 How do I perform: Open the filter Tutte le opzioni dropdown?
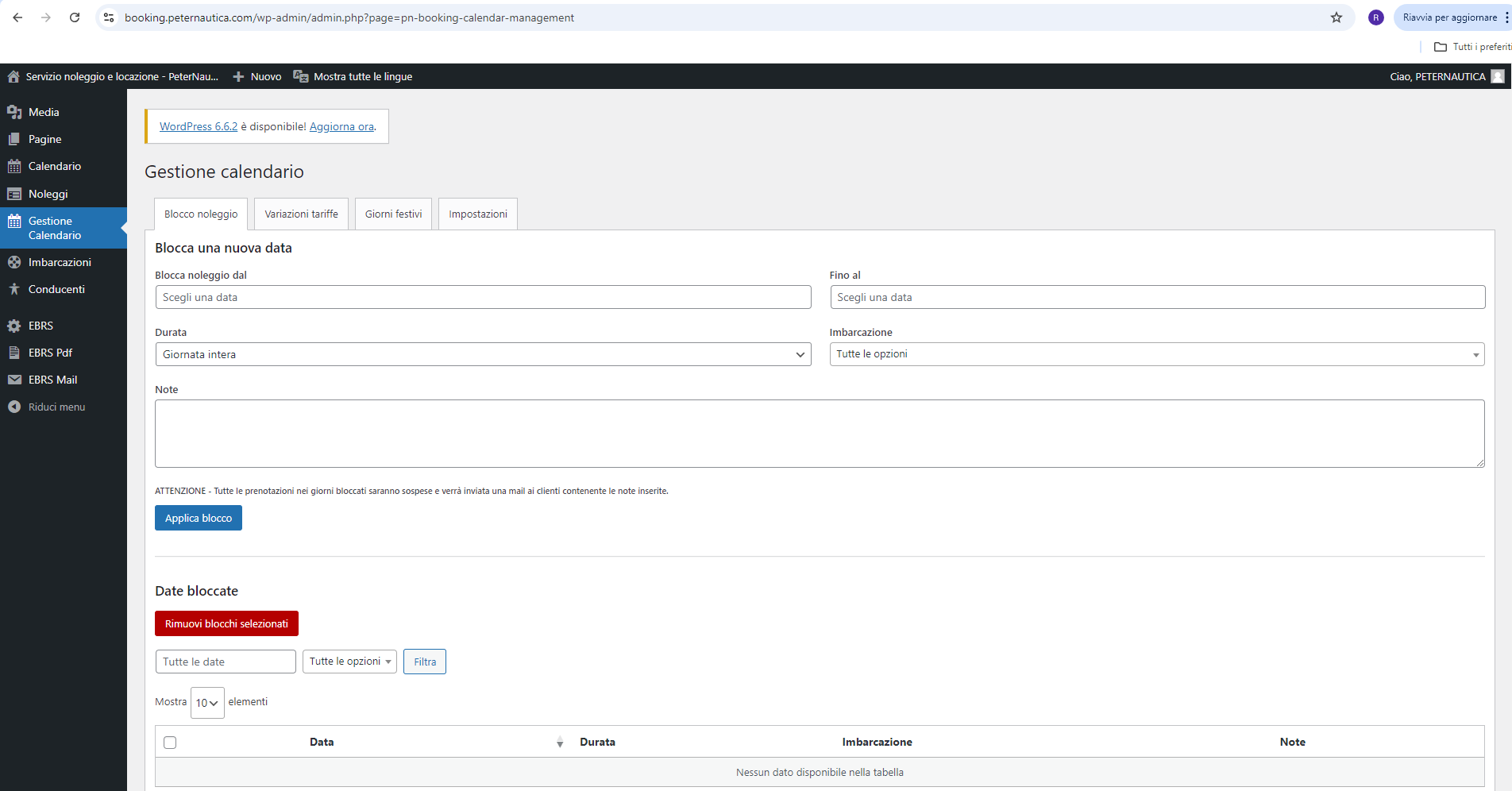349,662
